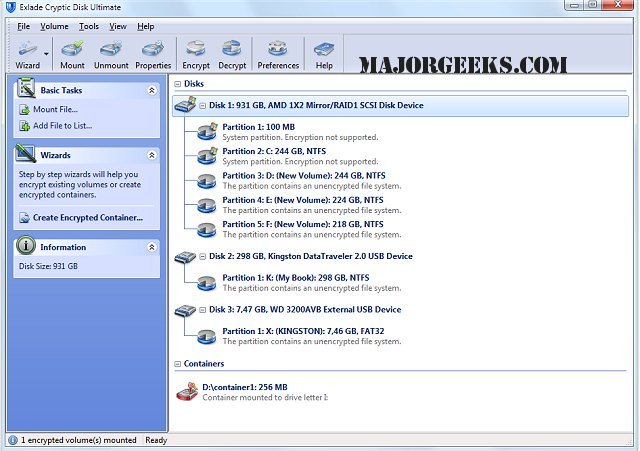Collapse the Disks section
The width and height of the screenshot is (640, 451).
tap(178, 84)
